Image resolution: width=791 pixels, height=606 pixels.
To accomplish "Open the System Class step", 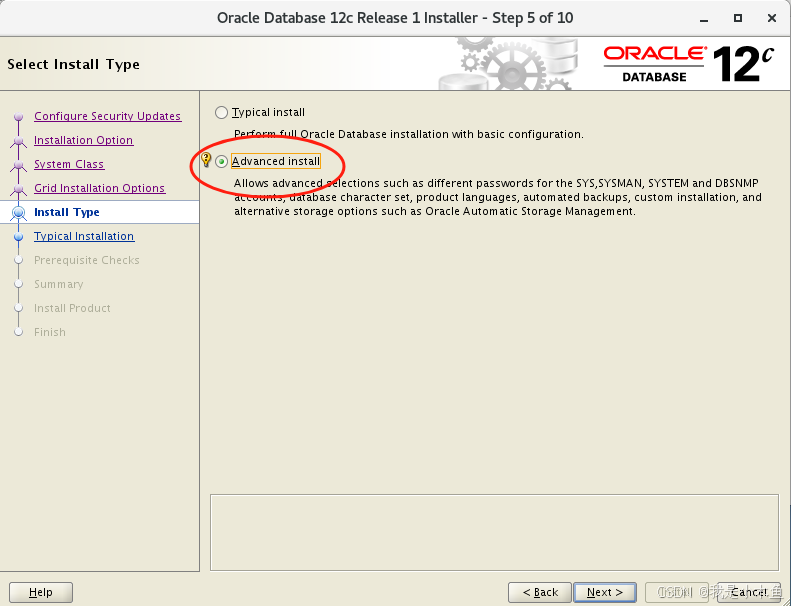I will [69, 164].
